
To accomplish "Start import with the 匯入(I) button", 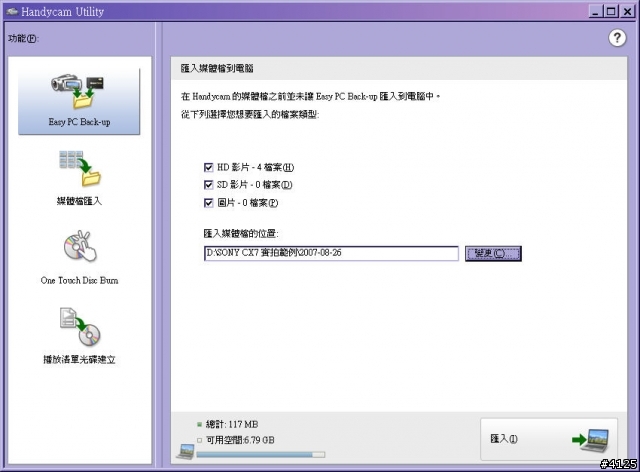I will click(x=549, y=439).
